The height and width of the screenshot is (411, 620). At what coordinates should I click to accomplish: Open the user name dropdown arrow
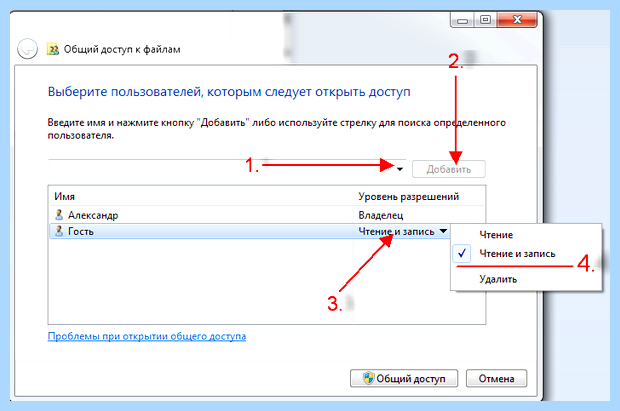tap(400, 169)
